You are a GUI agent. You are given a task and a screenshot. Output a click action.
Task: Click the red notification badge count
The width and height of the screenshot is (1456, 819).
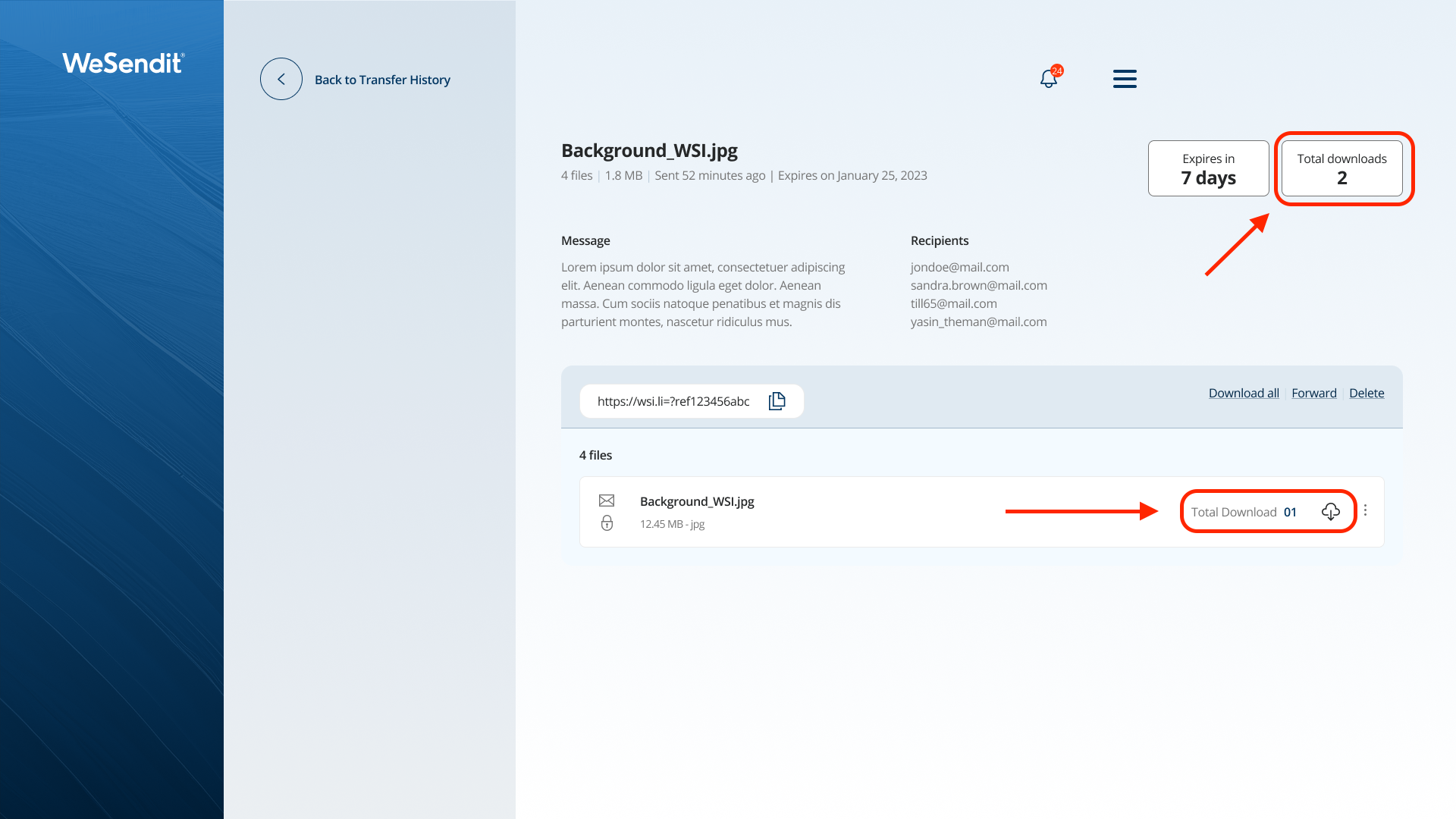point(1057,71)
